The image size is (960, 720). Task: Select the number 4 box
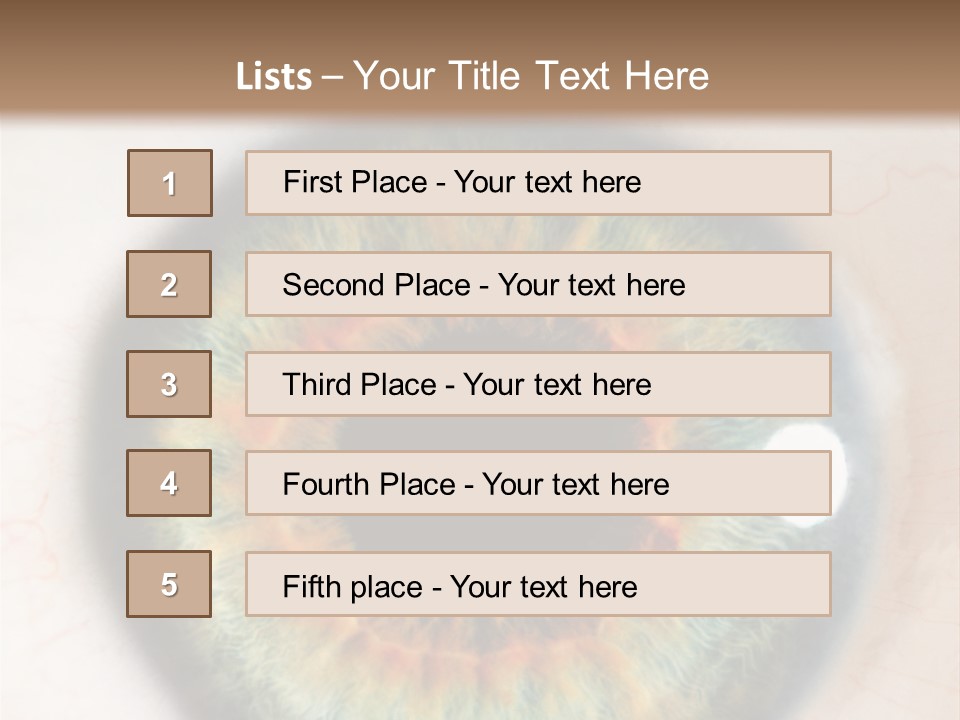click(x=169, y=483)
